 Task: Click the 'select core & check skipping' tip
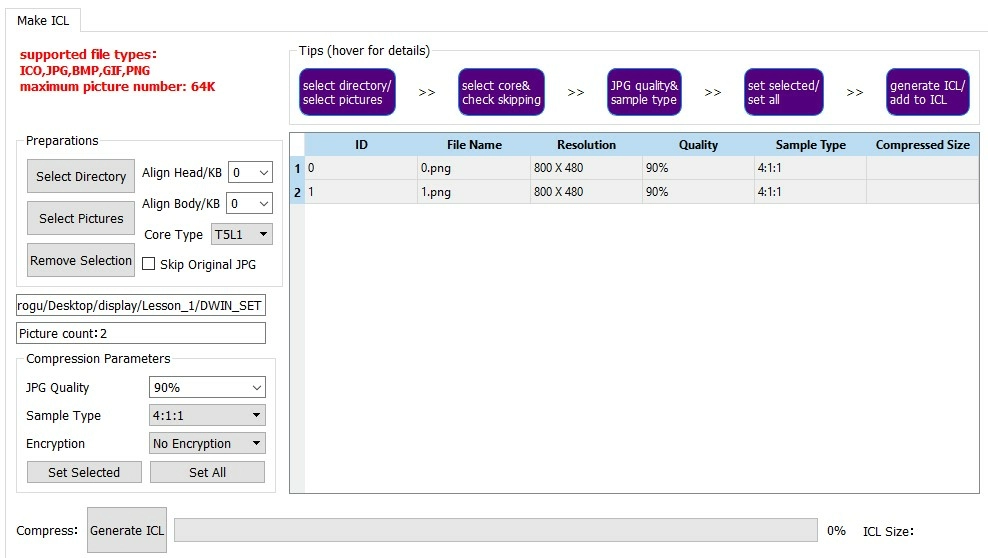501,92
